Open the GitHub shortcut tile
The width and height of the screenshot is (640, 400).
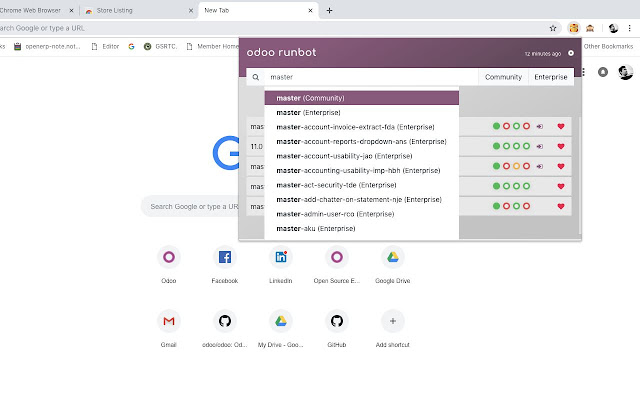337,321
